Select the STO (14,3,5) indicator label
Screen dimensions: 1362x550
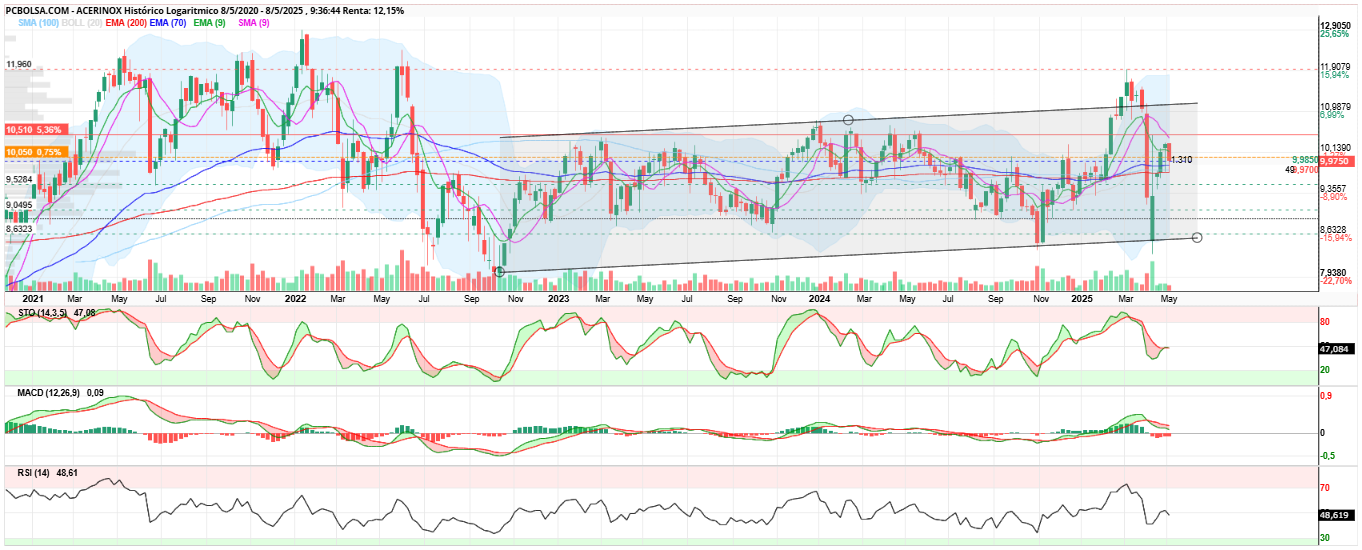coord(41,313)
